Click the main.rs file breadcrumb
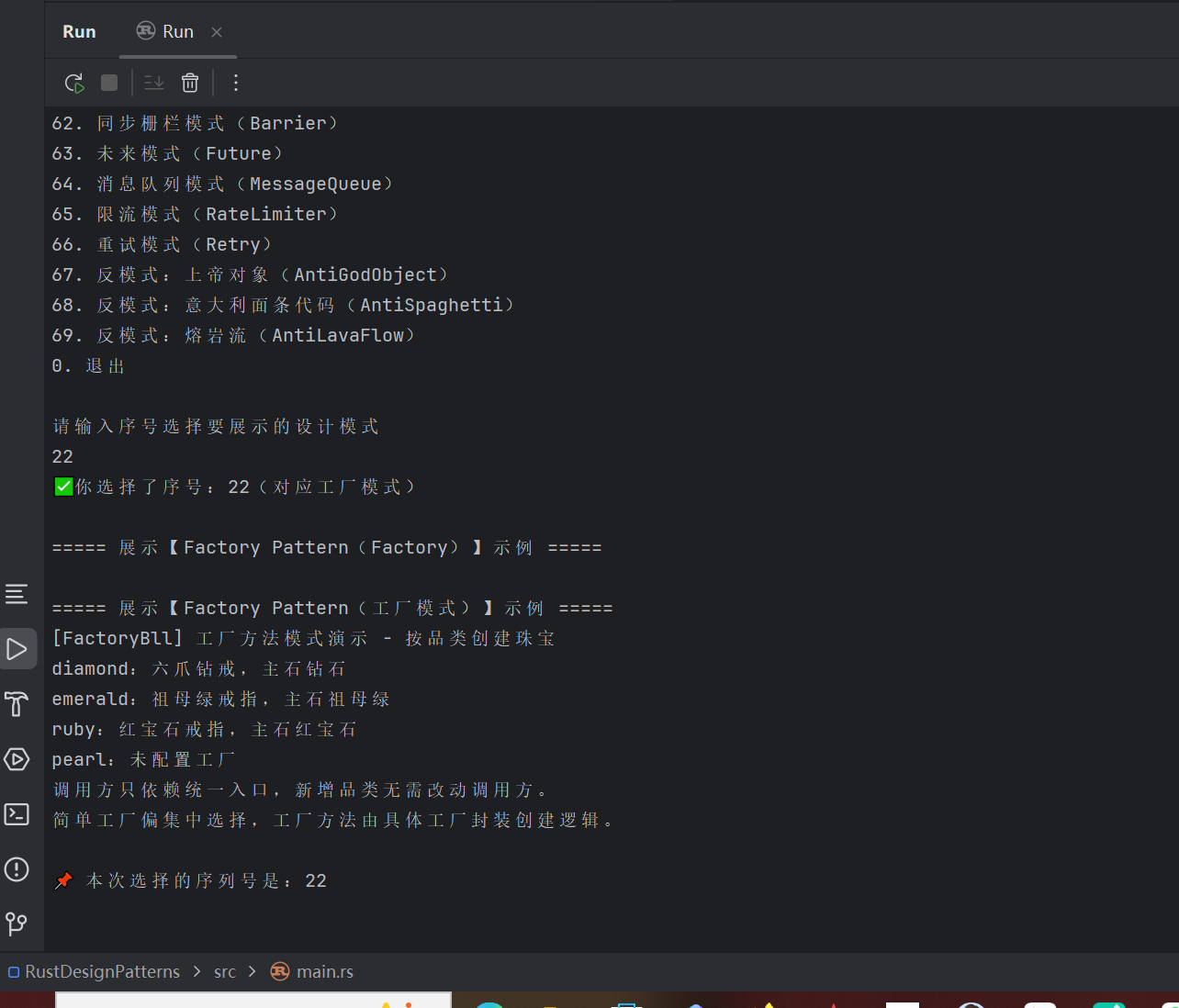 pos(325,971)
